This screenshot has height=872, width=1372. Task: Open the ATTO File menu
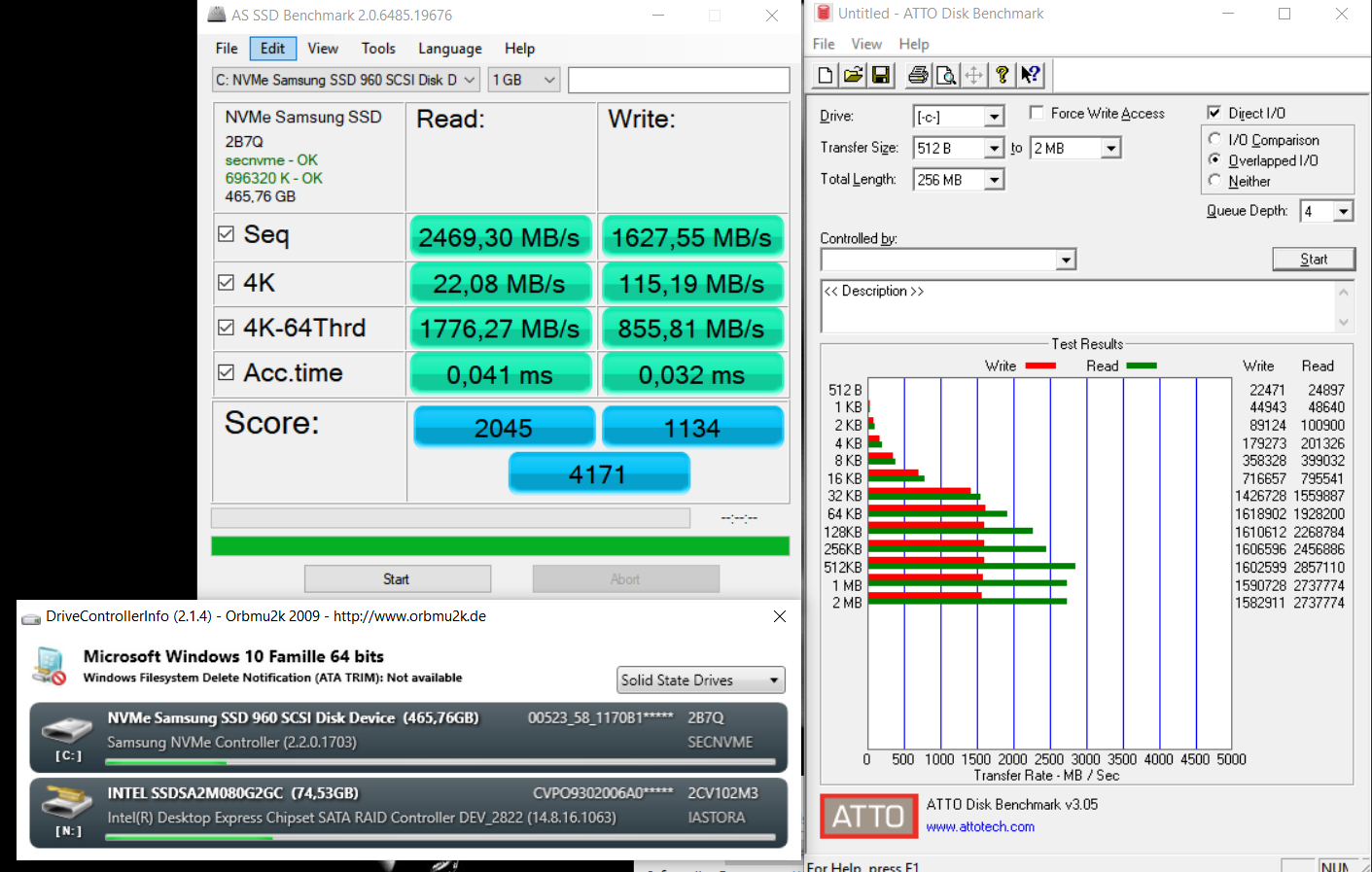824,44
